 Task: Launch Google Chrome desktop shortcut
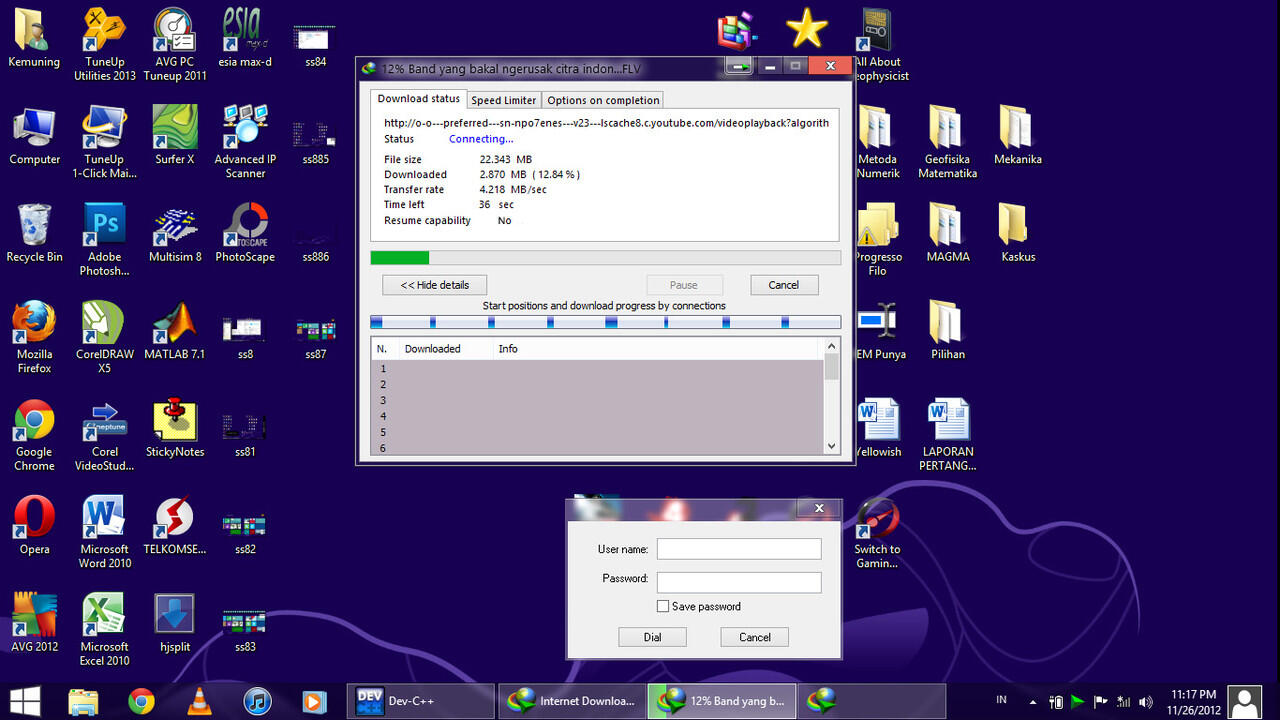point(34,436)
